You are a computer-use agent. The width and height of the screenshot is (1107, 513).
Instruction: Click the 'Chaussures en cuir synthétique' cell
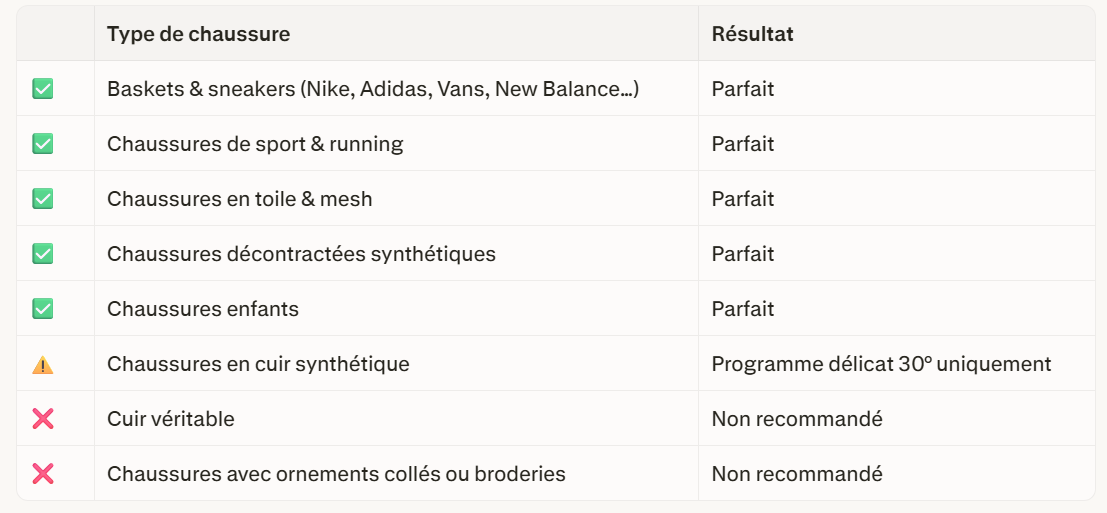click(258, 364)
